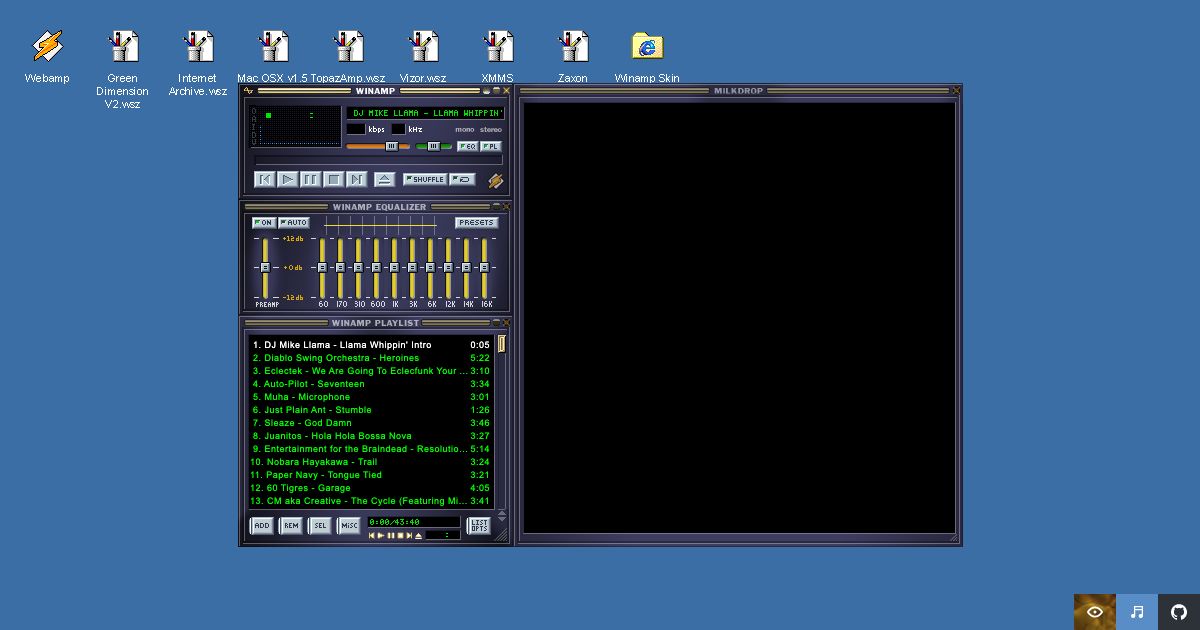This screenshot has height=630, width=1200.
Task: Skip to the next track
Action: 356,179
